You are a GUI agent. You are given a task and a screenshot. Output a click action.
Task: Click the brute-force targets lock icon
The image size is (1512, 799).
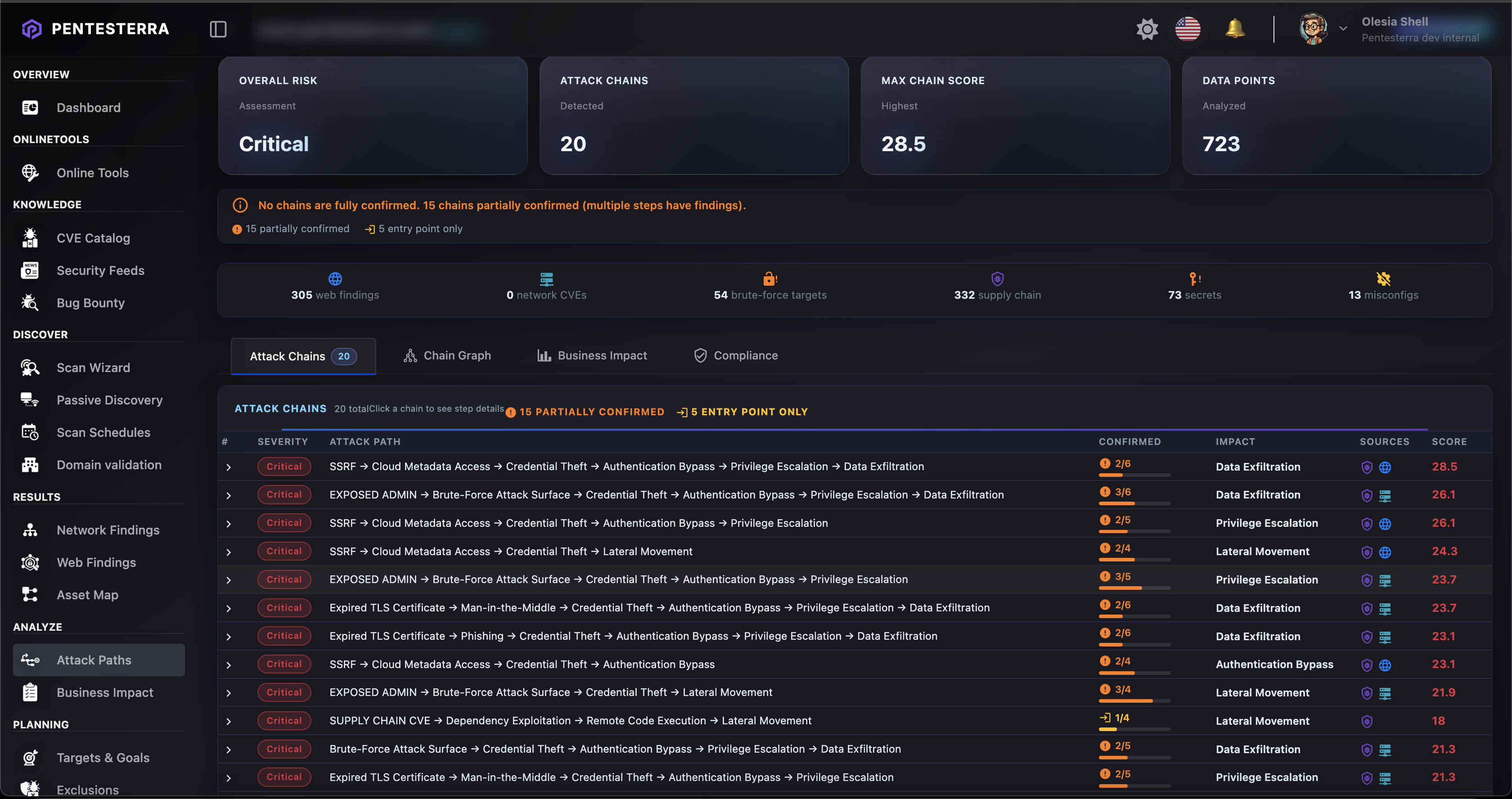(x=769, y=278)
